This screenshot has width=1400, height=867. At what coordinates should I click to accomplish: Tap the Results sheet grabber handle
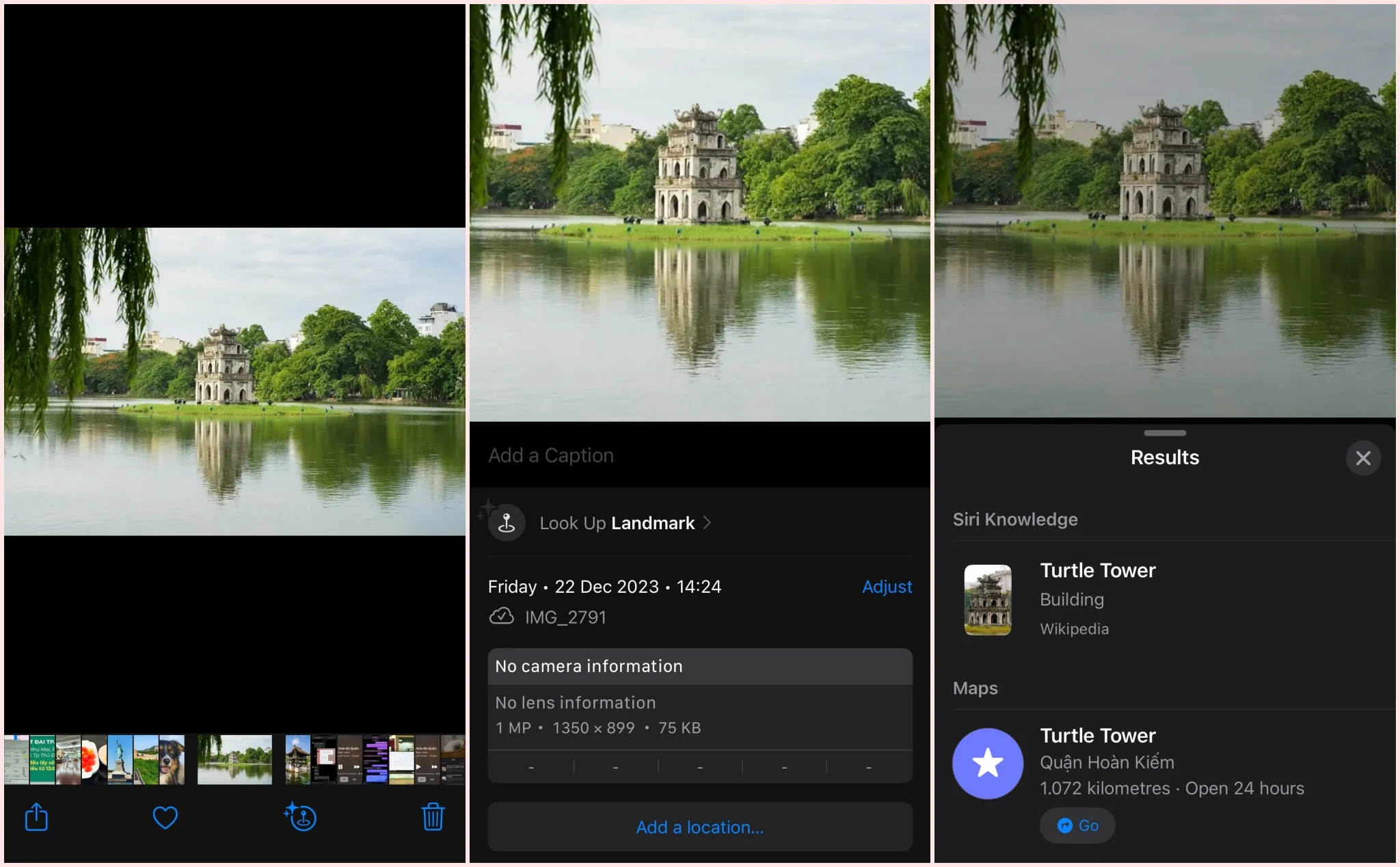1165,433
